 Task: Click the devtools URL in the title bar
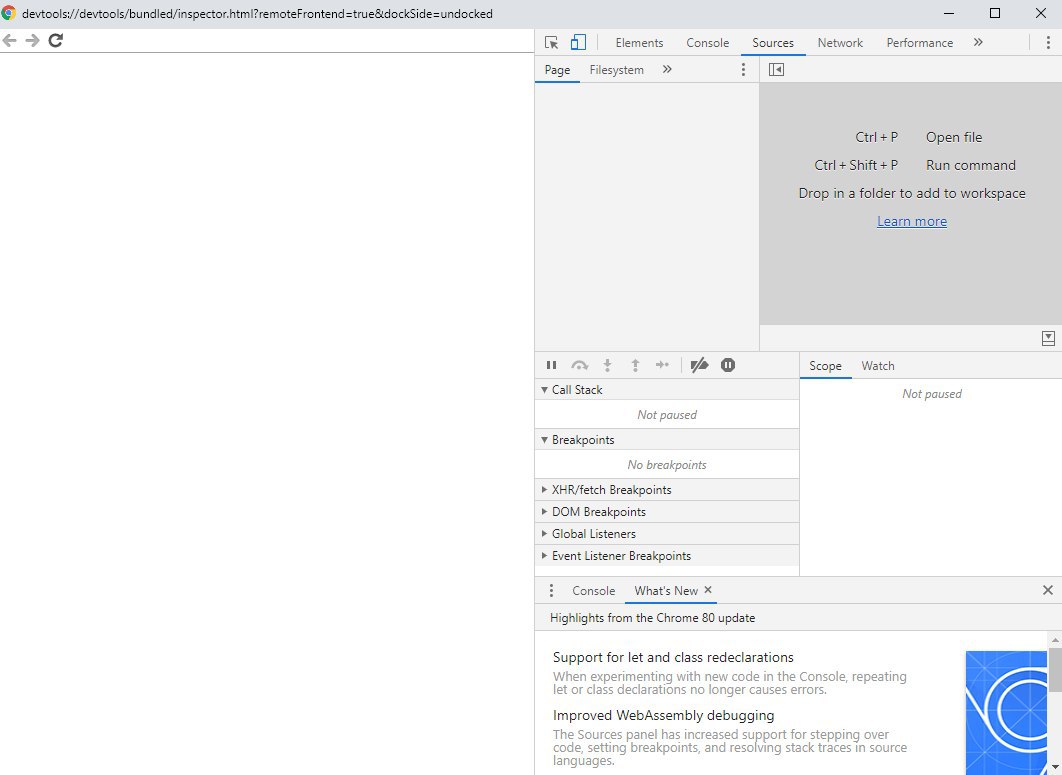[x=257, y=14]
